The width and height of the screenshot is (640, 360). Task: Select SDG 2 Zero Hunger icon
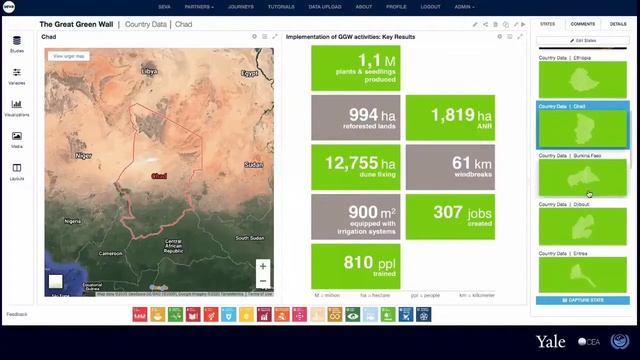click(158, 314)
